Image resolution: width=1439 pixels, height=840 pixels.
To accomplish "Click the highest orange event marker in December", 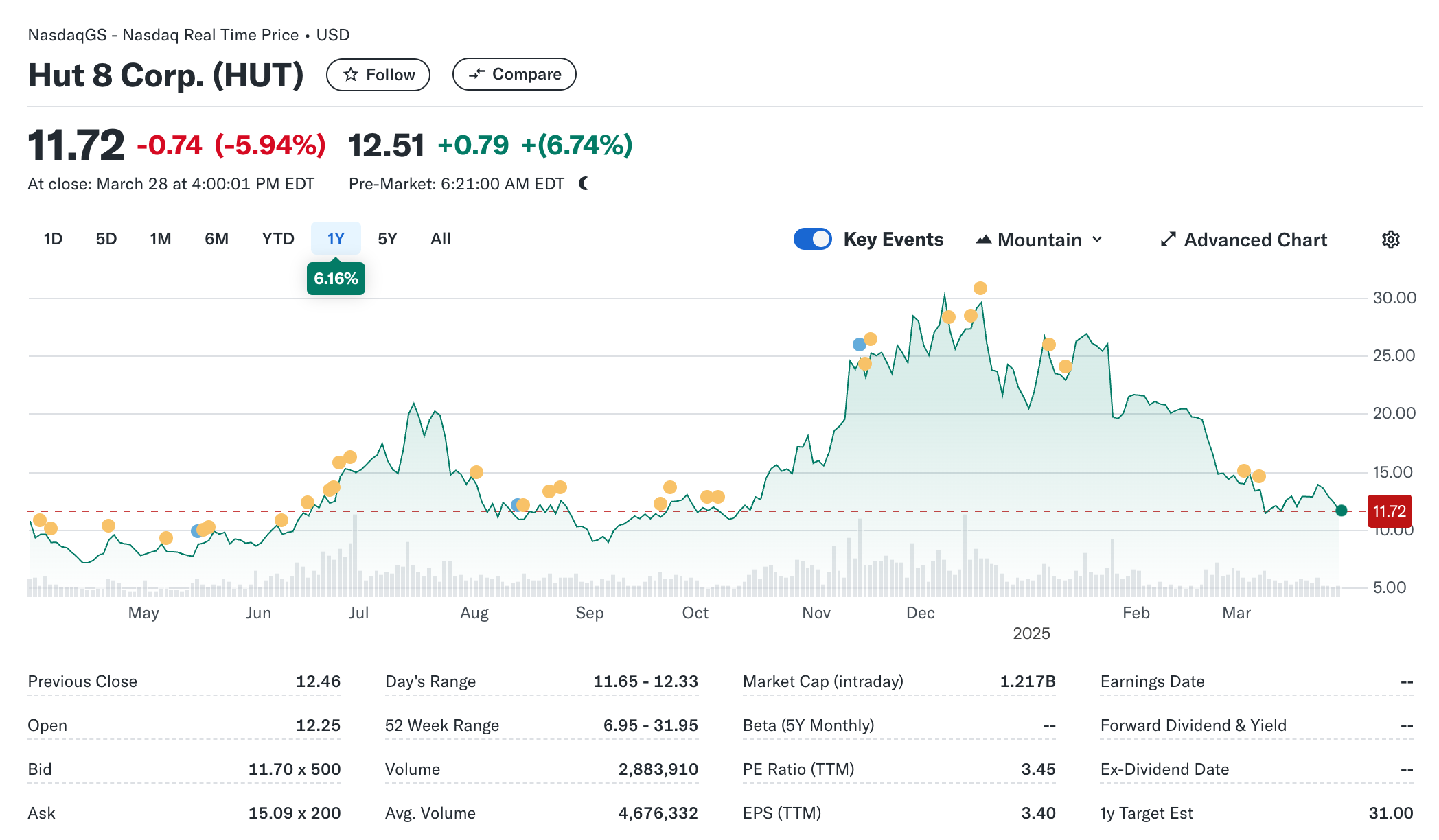I will (980, 288).
